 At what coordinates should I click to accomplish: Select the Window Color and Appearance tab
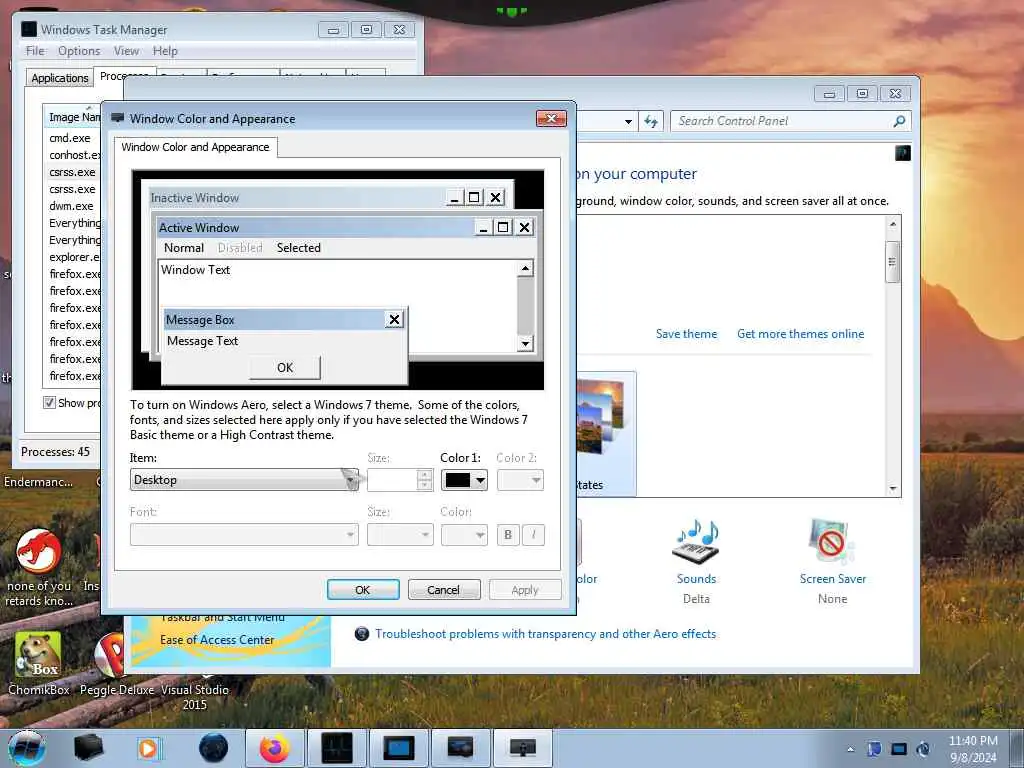tap(195, 147)
